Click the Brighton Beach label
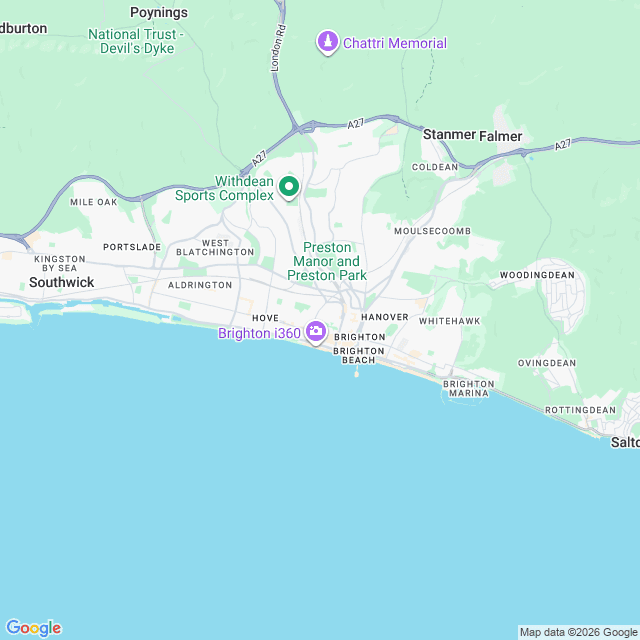 point(359,356)
